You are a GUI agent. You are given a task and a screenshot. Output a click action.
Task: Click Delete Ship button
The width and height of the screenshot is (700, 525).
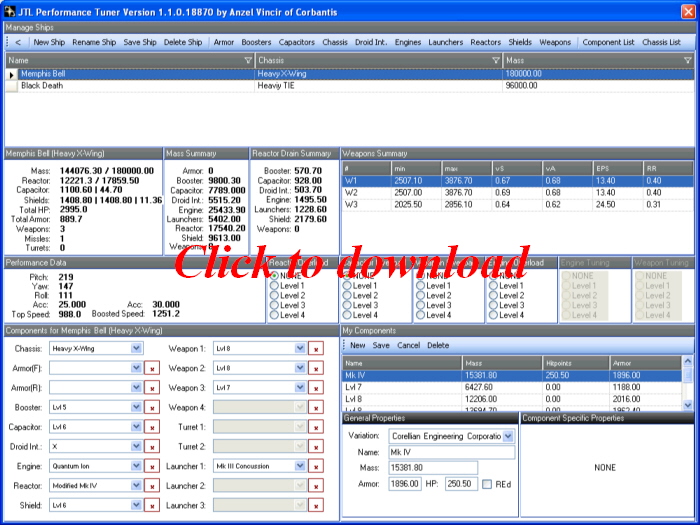(x=183, y=42)
